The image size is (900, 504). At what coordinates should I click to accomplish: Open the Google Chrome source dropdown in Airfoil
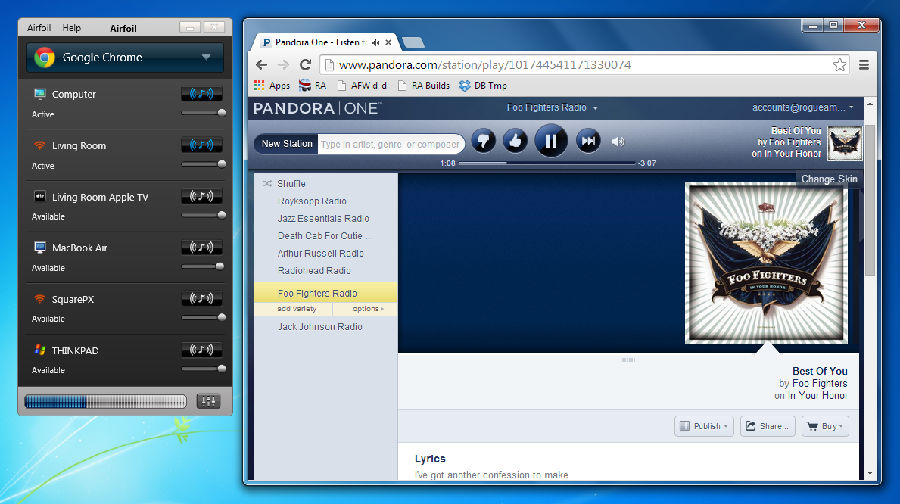tap(125, 57)
